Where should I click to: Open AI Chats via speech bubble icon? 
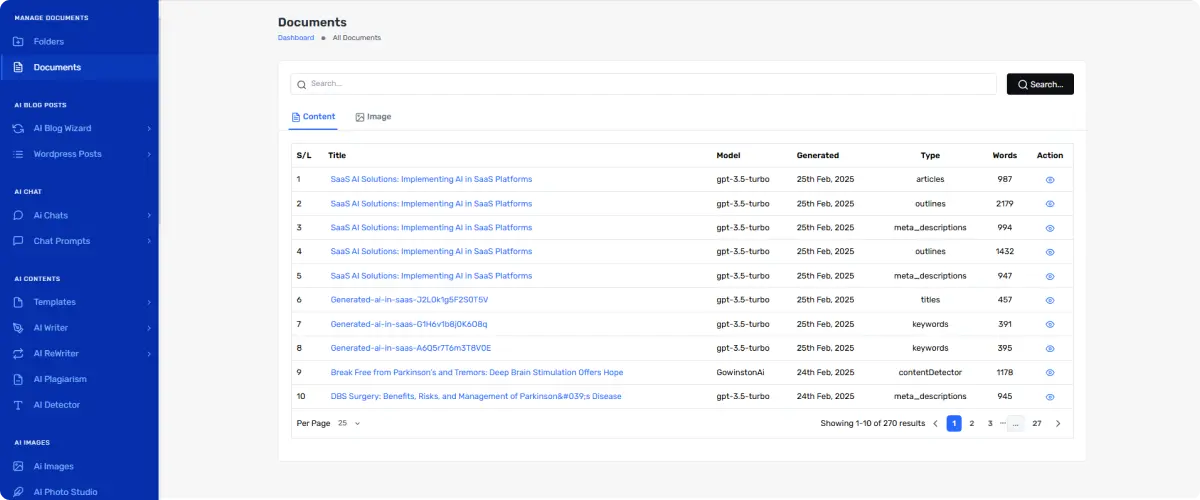[18, 215]
